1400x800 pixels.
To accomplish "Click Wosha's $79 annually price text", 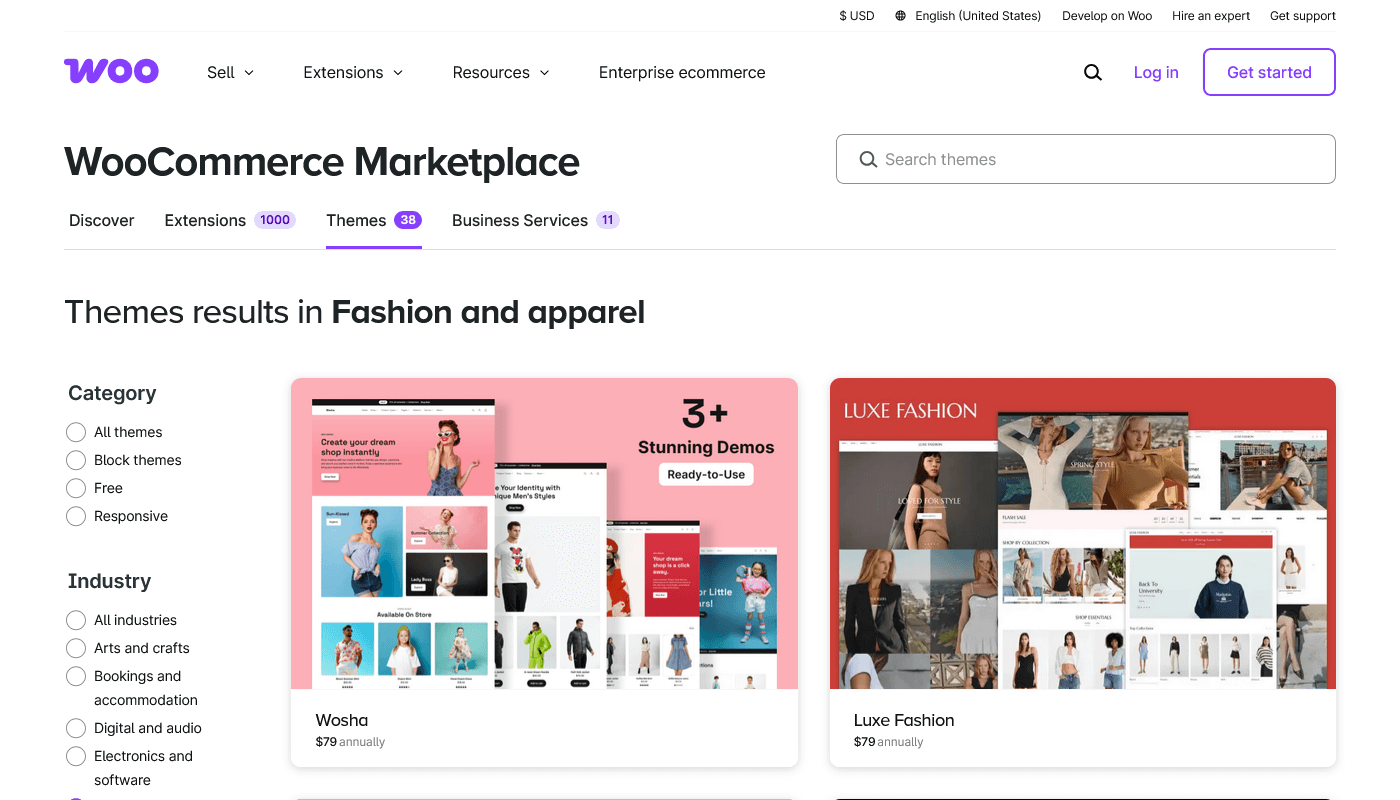I will [x=350, y=742].
